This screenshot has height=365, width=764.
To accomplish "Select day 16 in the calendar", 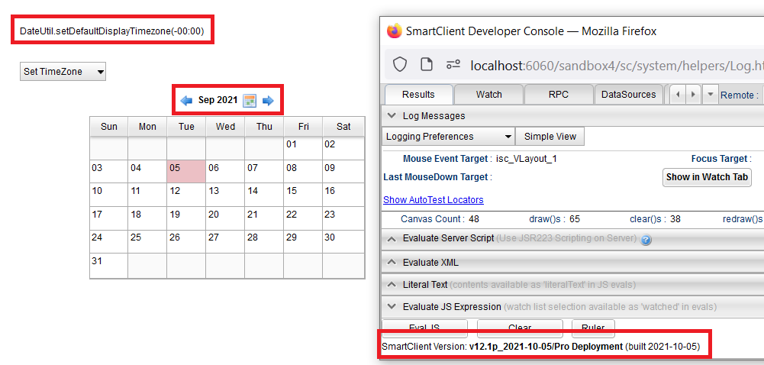I will pyautogui.click(x=343, y=194).
